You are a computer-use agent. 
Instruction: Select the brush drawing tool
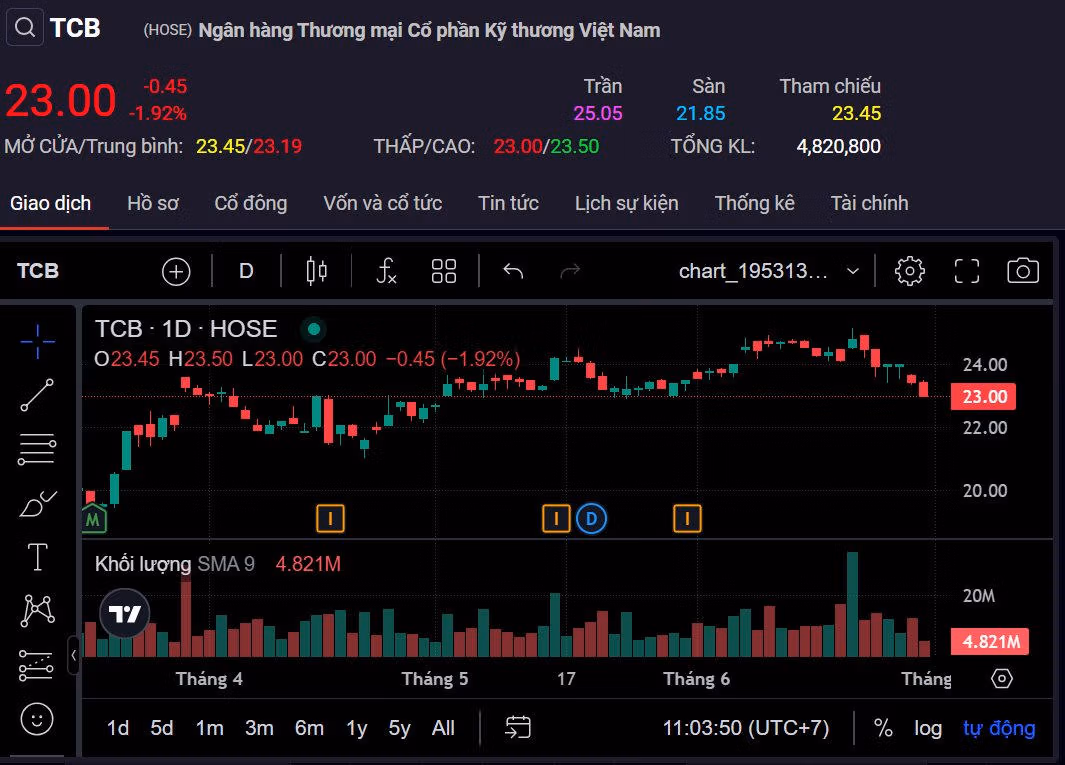click(x=37, y=503)
